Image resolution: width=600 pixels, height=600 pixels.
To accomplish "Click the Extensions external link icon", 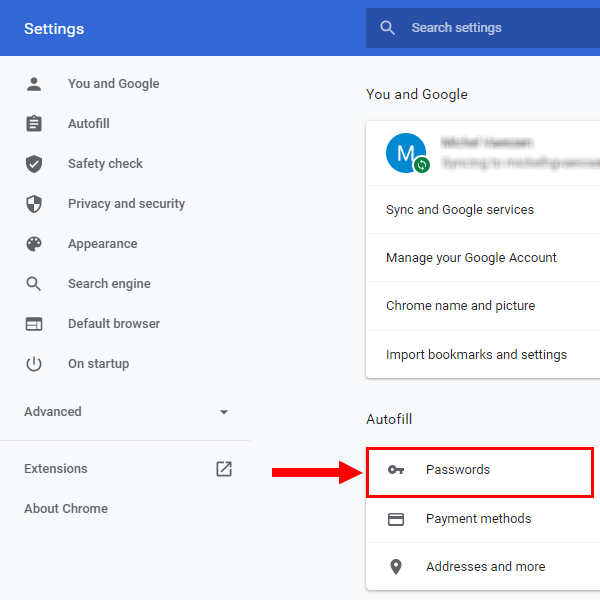I will click(x=224, y=469).
